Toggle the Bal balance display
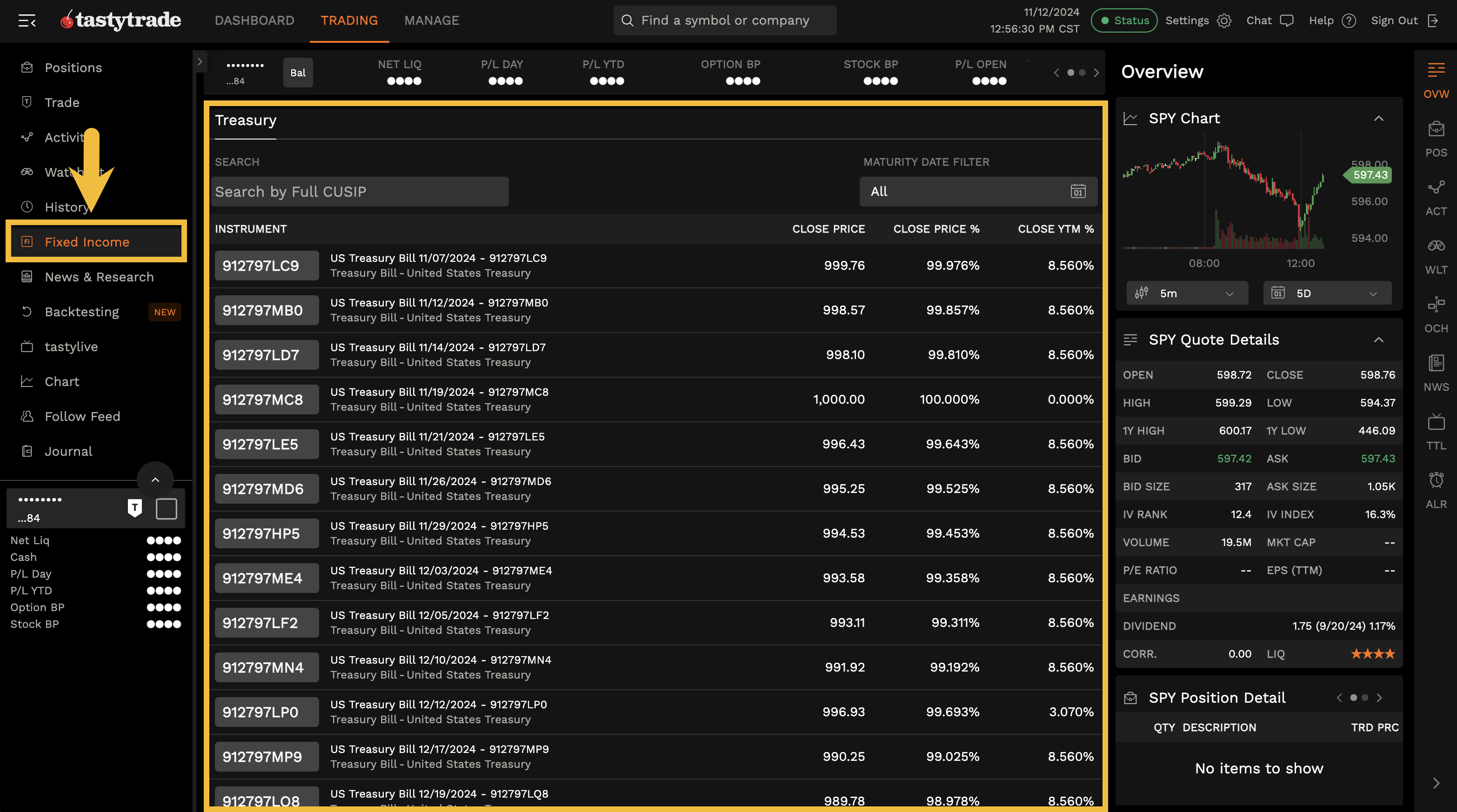This screenshot has height=812, width=1457. [x=298, y=73]
